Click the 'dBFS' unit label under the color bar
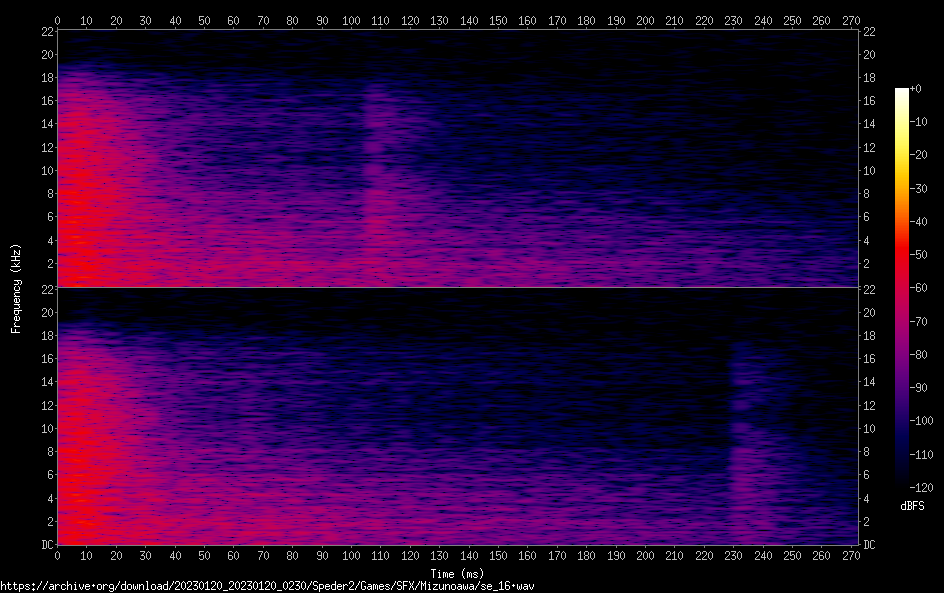The height and width of the screenshot is (593, 944). click(912, 506)
